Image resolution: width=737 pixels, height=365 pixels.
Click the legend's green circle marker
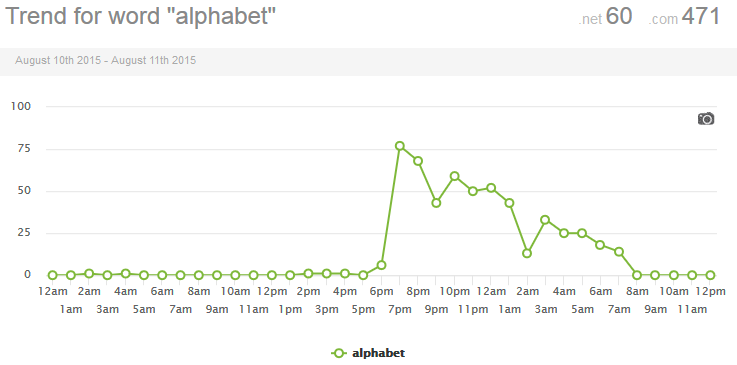tap(338, 353)
